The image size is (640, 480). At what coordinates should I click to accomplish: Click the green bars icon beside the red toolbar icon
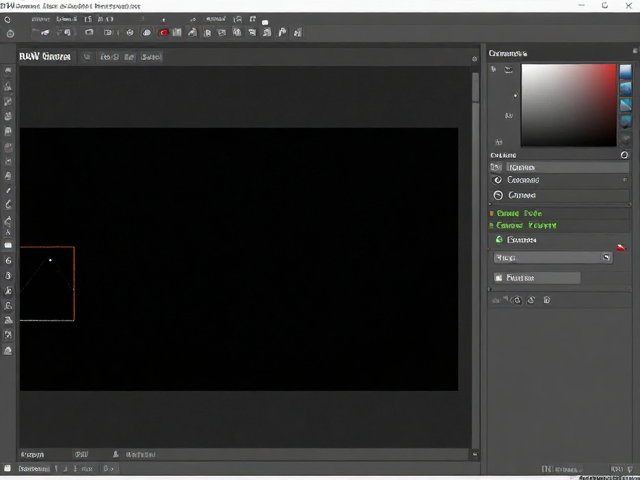pos(177,33)
